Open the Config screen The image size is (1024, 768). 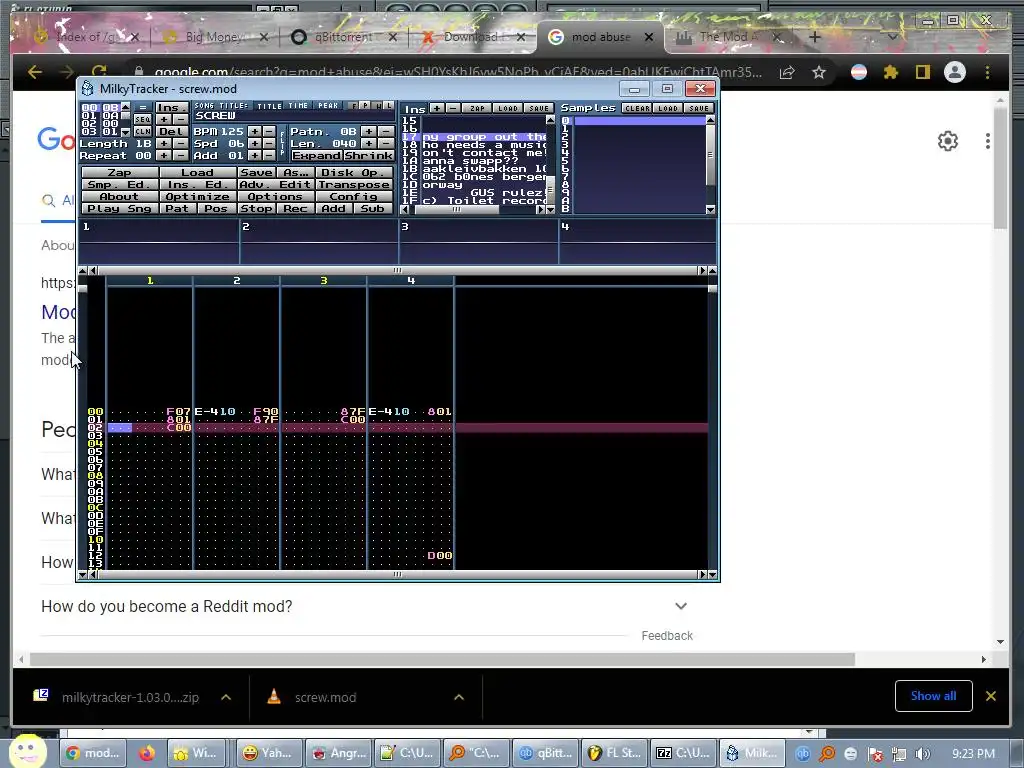click(x=354, y=197)
